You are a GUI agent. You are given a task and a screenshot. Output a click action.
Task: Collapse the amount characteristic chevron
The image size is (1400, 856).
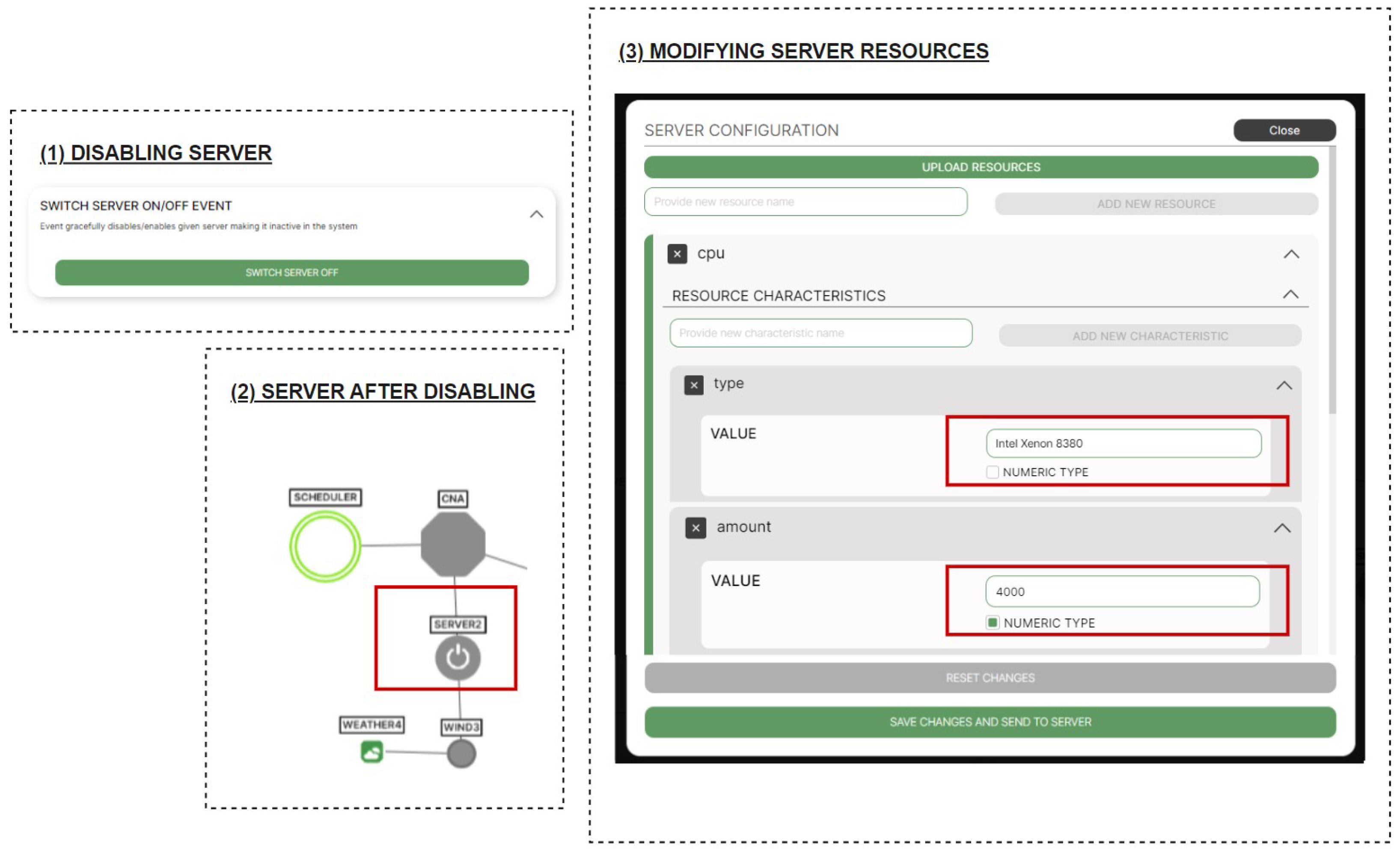pos(1282,528)
